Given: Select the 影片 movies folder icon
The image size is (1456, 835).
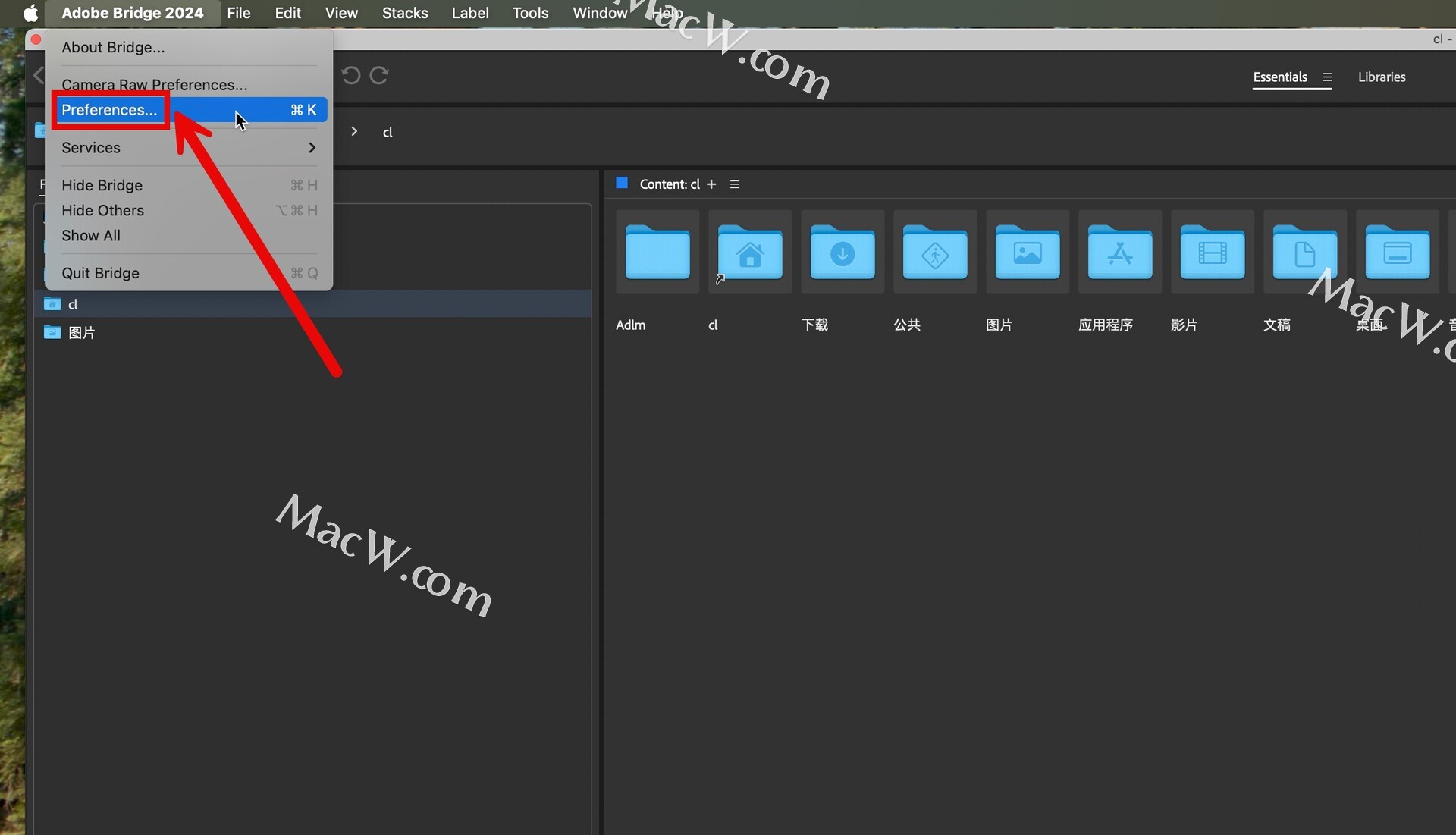Looking at the screenshot, I should (1213, 252).
